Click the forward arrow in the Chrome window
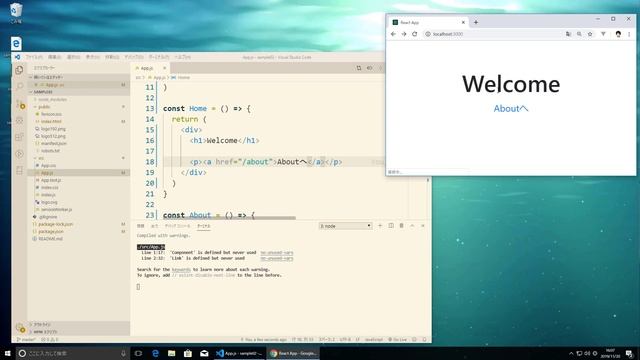Viewport: 640px width, 360px height. [x=404, y=34]
